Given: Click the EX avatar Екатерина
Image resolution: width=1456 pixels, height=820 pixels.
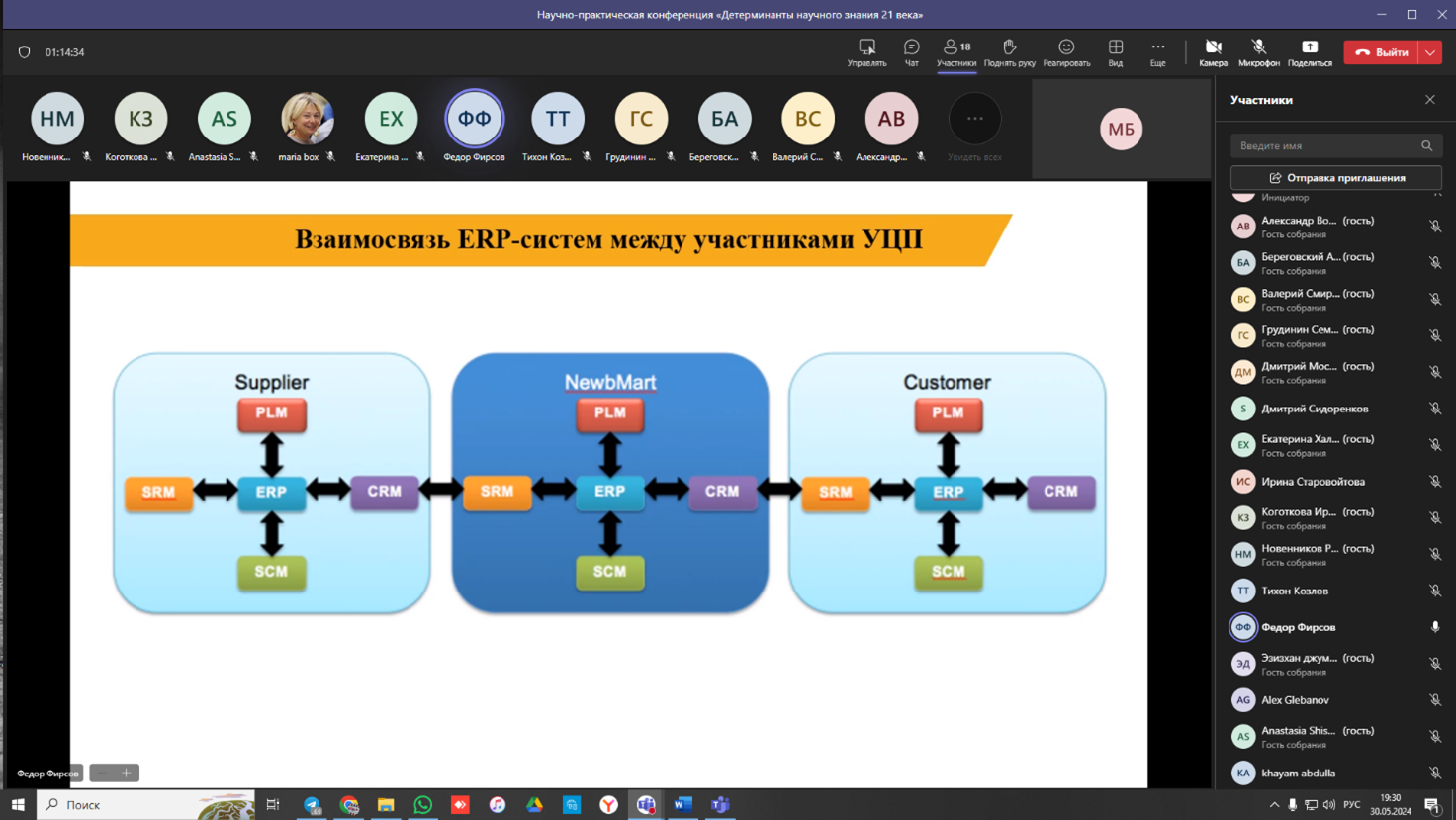Looking at the screenshot, I should point(391,119).
